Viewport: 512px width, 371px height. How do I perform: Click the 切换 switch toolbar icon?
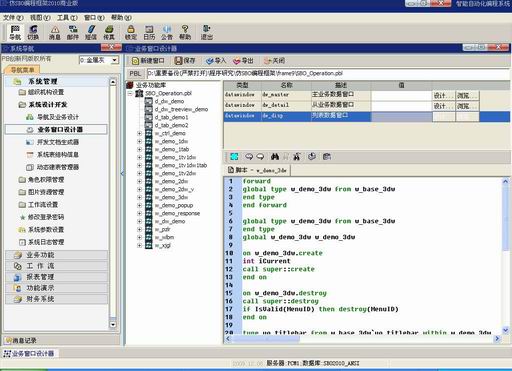pyautogui.click(x=33, y=32)
